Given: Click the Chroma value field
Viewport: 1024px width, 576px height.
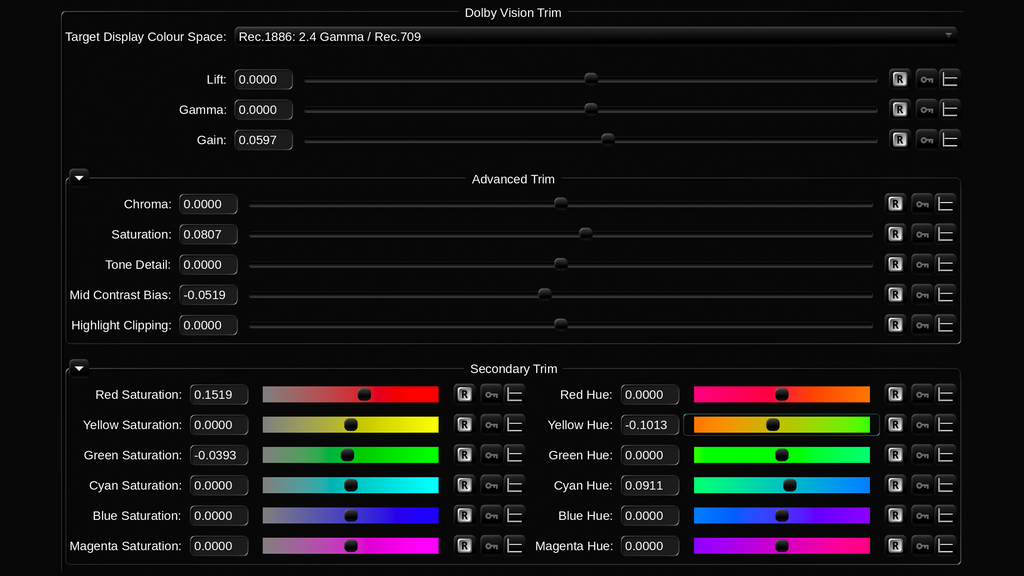Looking at the screenshot, I should point(208,204).
